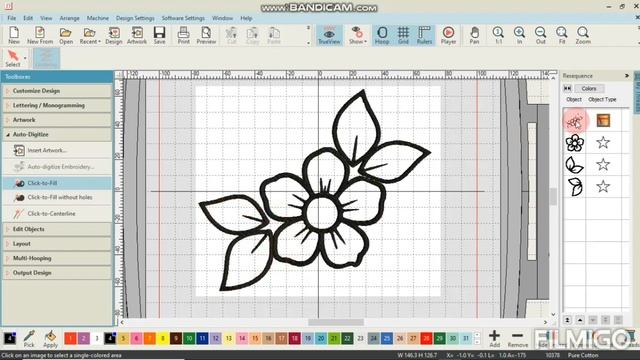The height and width of the screenshot is (360, 640).
Task: Expand Lettering / Monogramming toolbox
Action: (57, 105)
